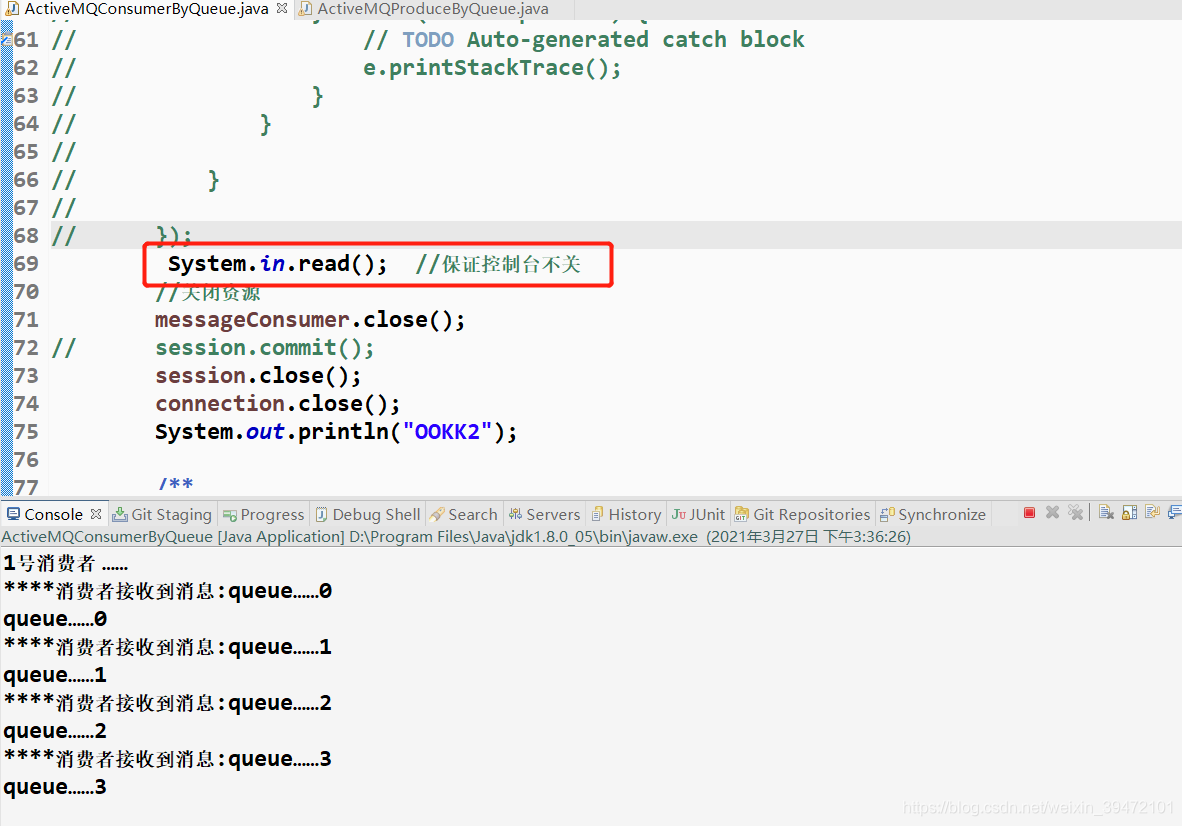The image size is (1182, 826).
Task: Click line number 75 in the gutter
Action: coord(26,432)
